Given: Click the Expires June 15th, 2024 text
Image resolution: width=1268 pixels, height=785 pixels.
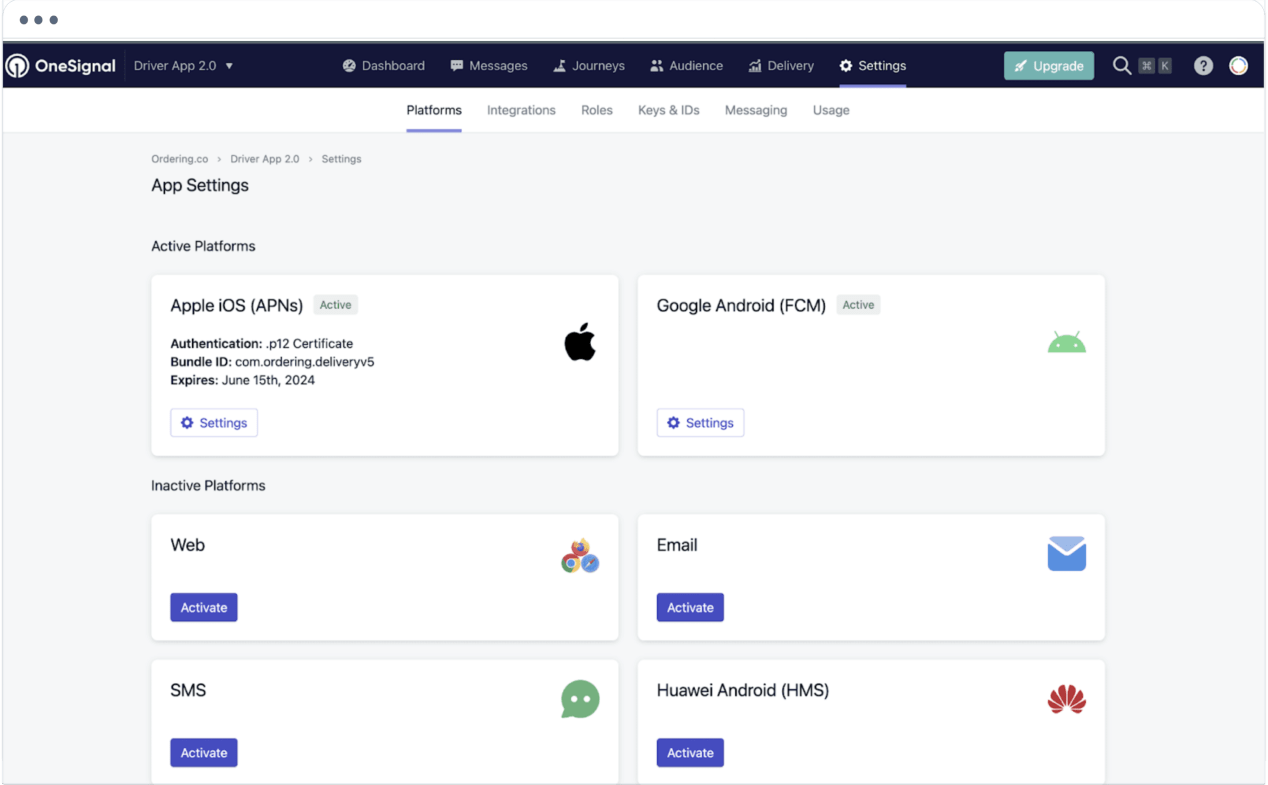Looking at the screenshot, I should click(242, 380).
